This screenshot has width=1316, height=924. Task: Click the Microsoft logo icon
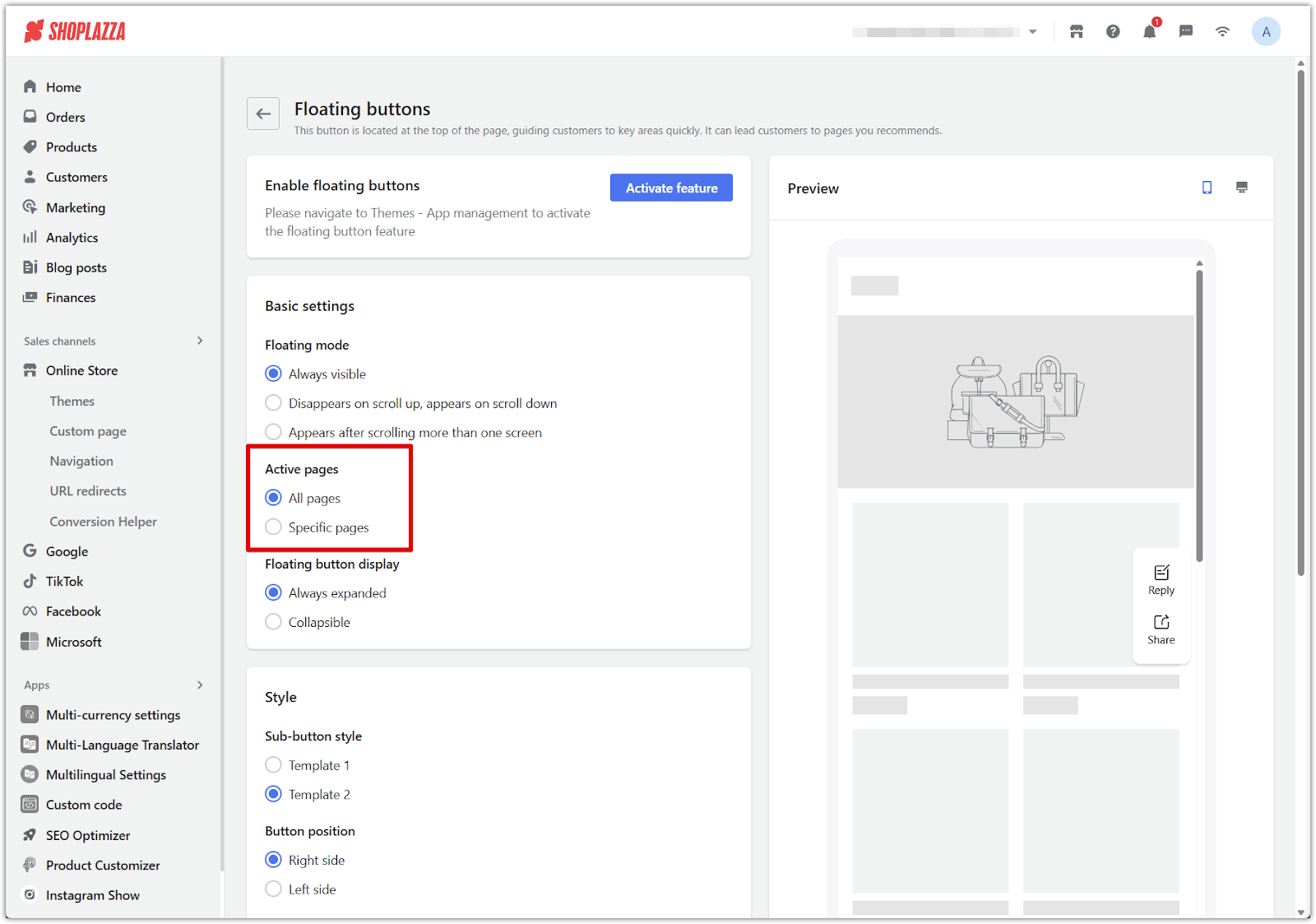click(x=30, y=641)
